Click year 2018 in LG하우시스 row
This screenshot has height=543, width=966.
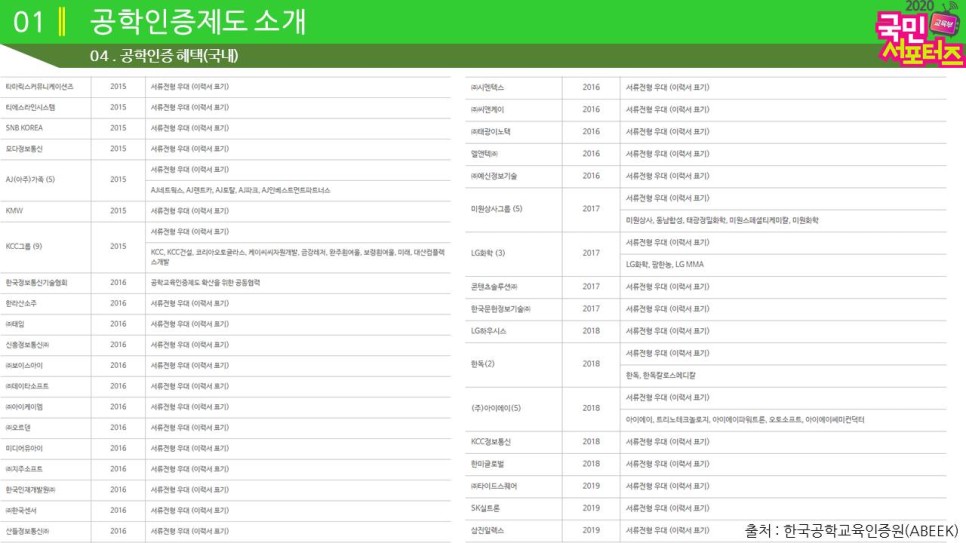coord(591,331)
